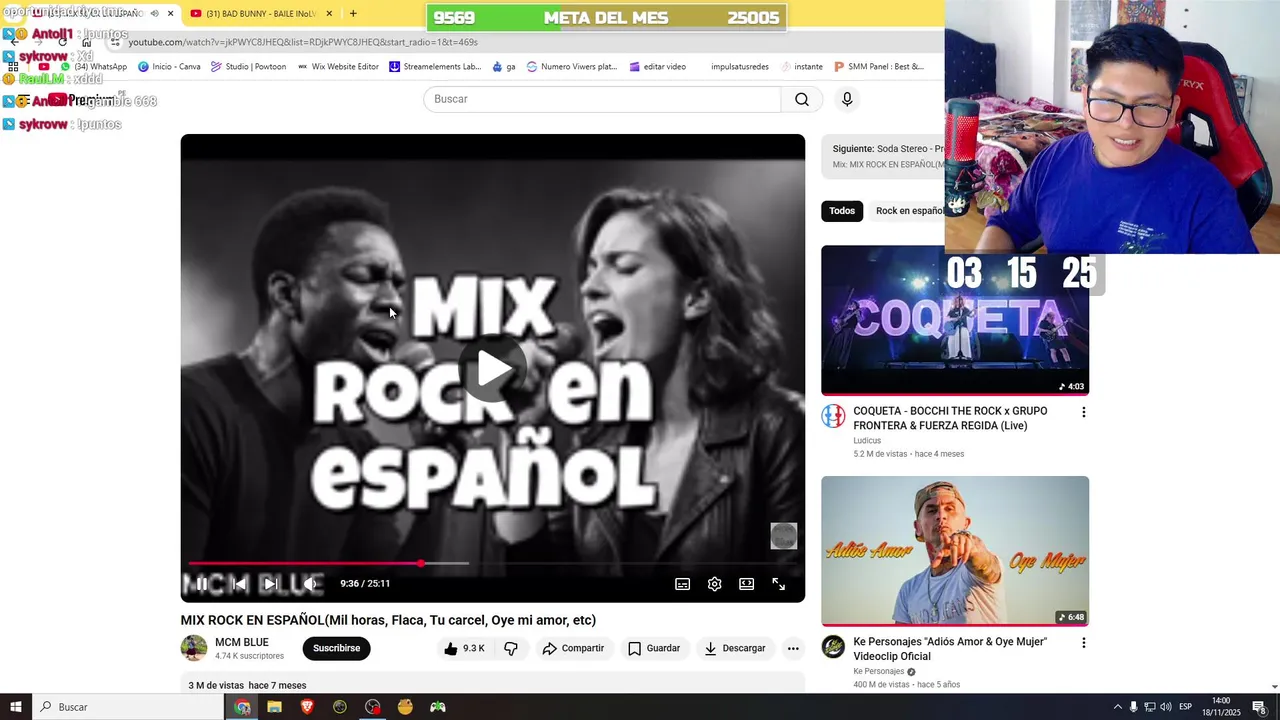Click the Compartir share button
This screenshot has height=720, width=1280.
pos(573,648)
